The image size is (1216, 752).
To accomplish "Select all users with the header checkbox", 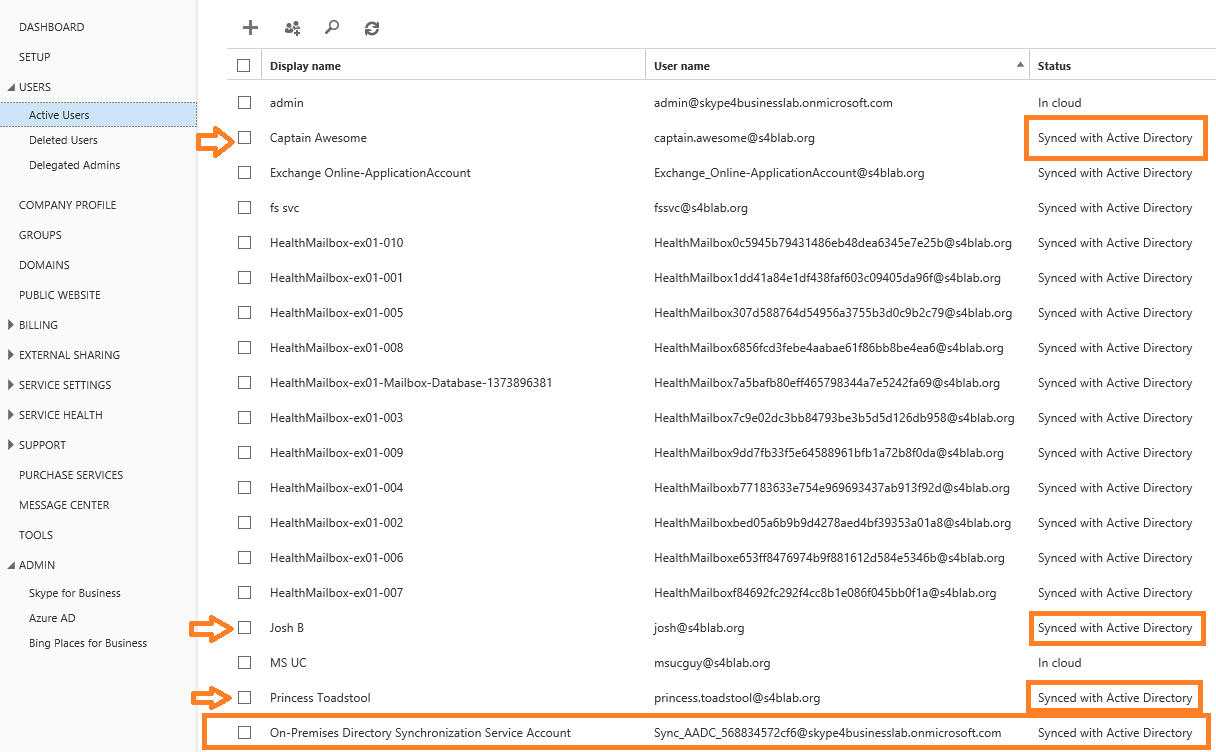I will [x=244, y=64].
